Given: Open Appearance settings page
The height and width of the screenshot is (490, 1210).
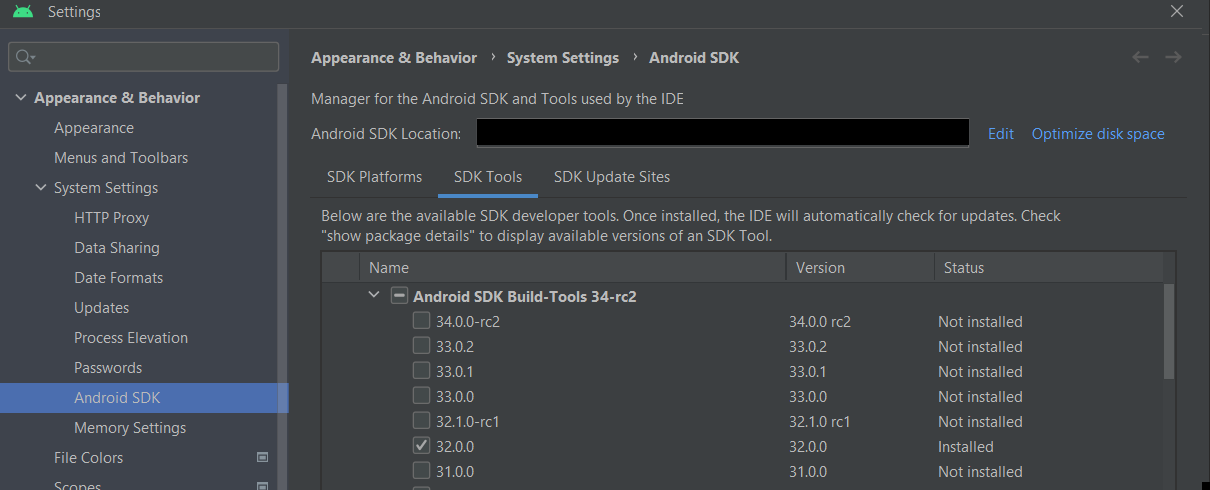Looking at the screenshot, I should 94,128.
